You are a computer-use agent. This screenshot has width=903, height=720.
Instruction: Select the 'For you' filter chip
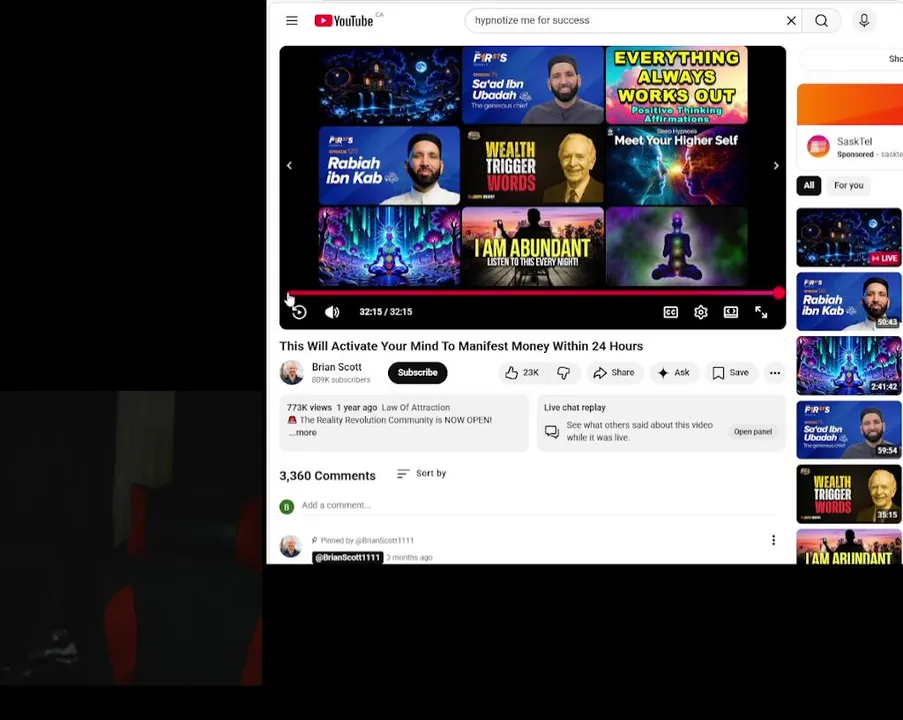pyautogui.click(x=848, y=185)
